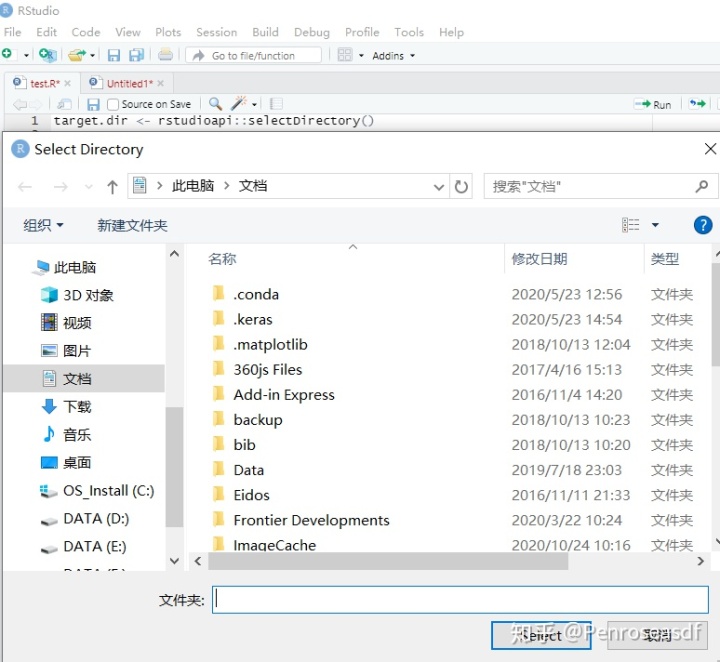Open the Build menu

265,32
